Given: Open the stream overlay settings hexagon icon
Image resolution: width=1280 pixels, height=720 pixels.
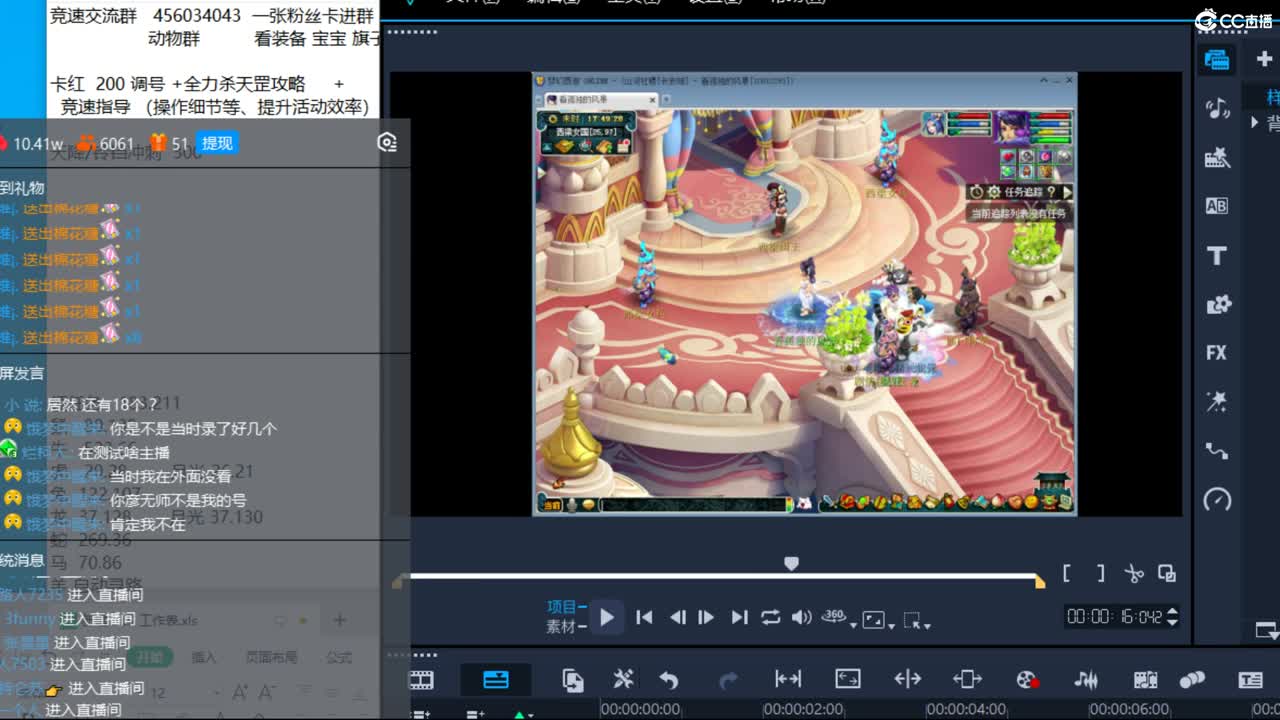Looking at the screenshot, I should coord(388,143).
